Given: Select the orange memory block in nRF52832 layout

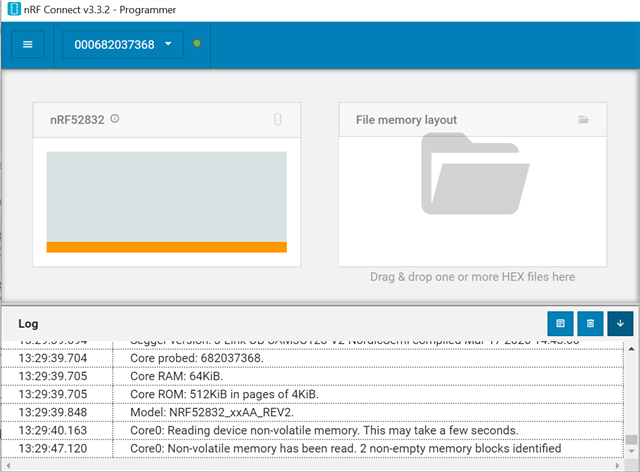Looking at the screenshot, I should coord(167,247).
